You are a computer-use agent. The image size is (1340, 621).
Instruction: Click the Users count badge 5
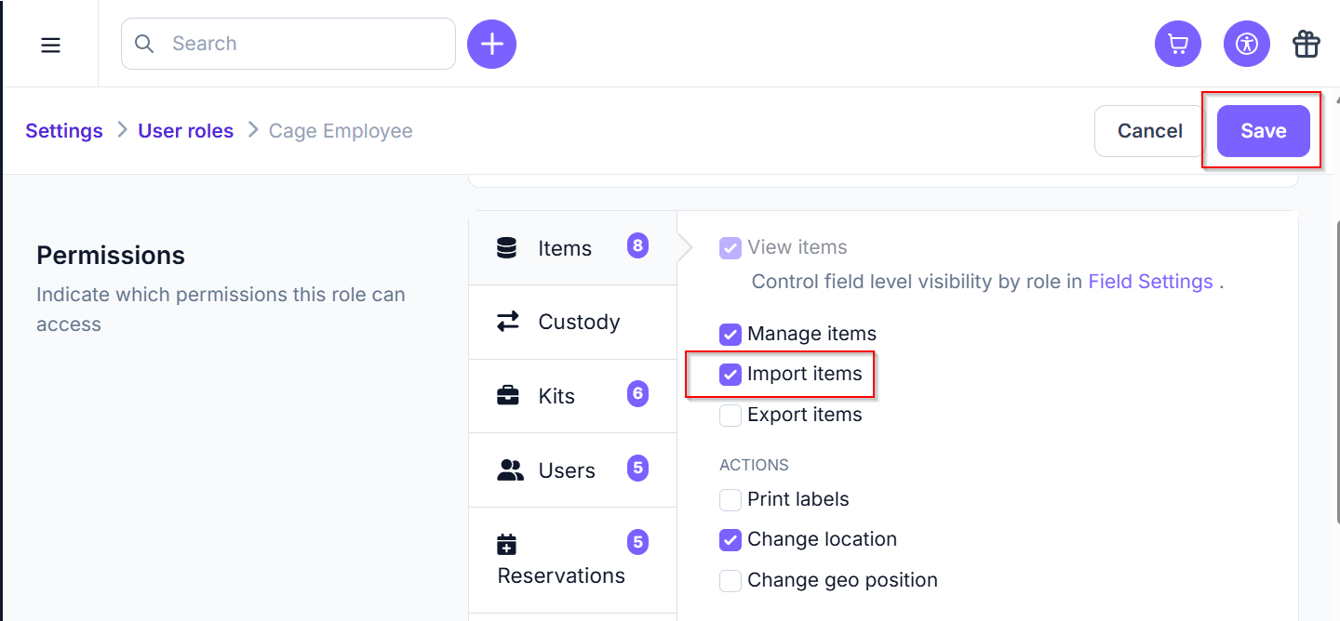638,467
